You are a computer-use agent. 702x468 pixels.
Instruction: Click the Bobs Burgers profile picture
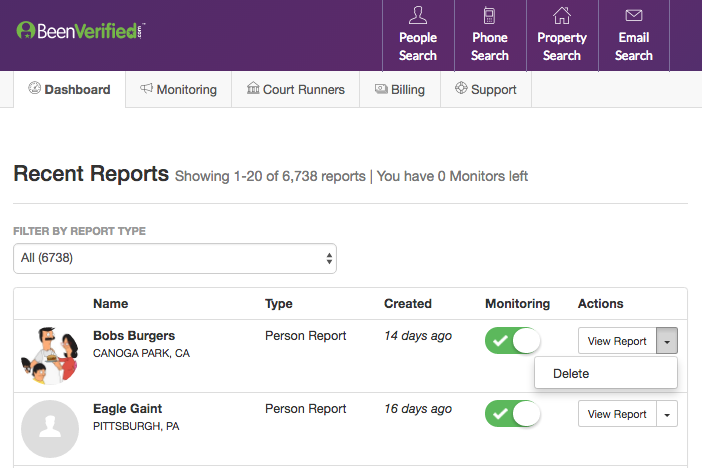click(50, 356)
